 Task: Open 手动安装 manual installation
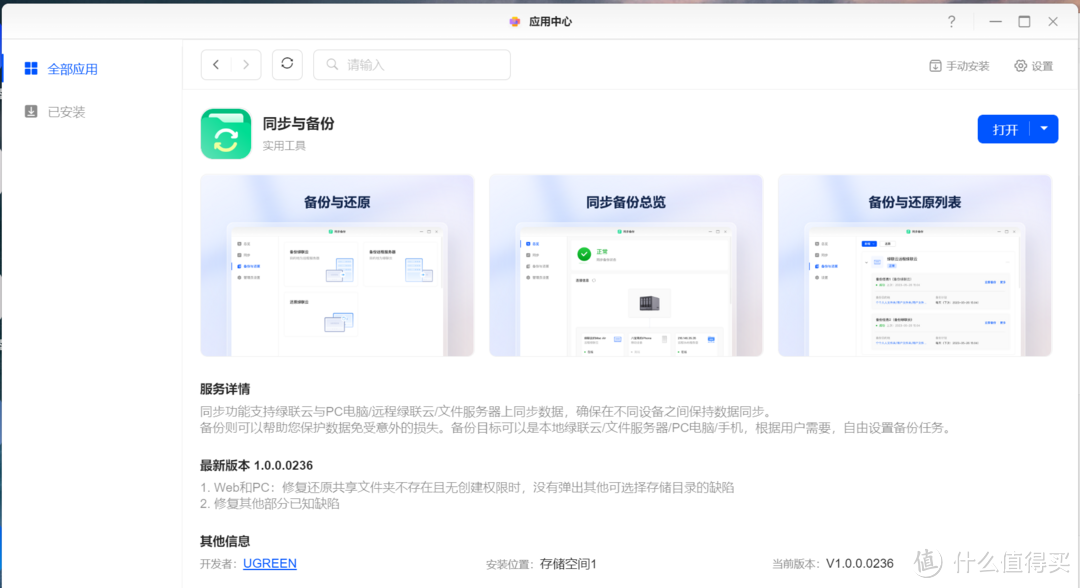coord(958,65)
